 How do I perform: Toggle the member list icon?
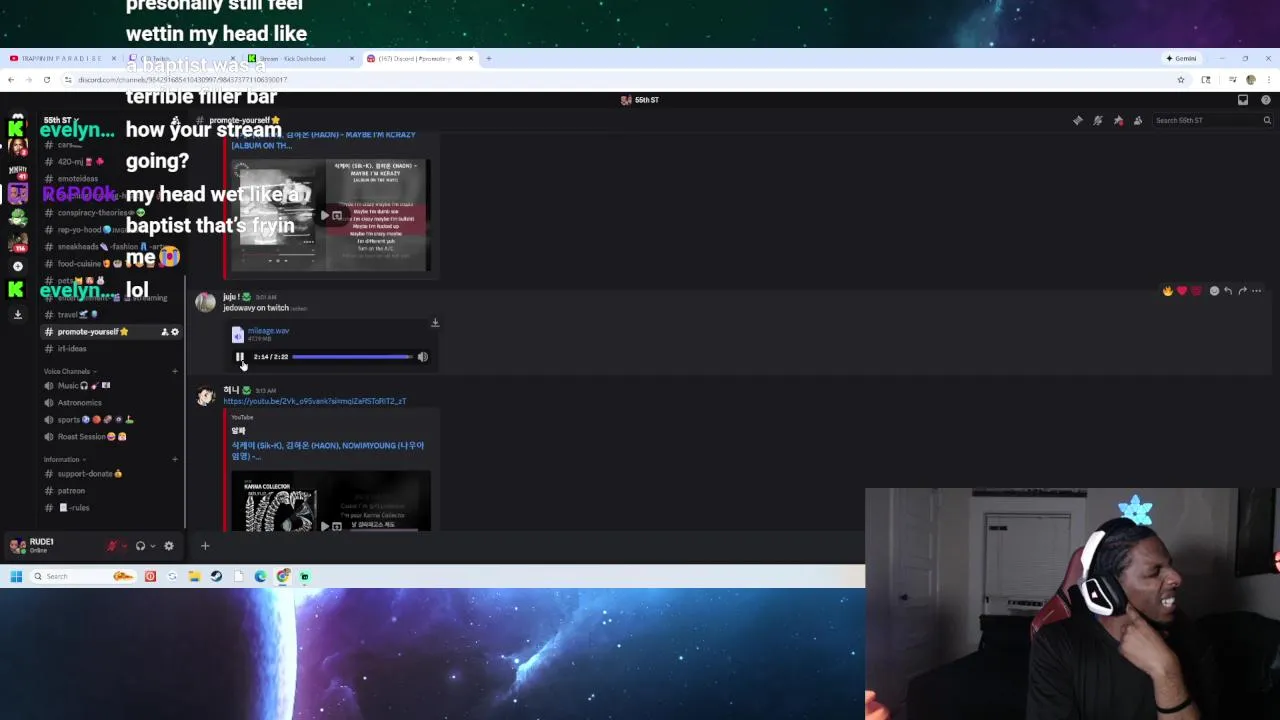click(x=1138, y=120)
